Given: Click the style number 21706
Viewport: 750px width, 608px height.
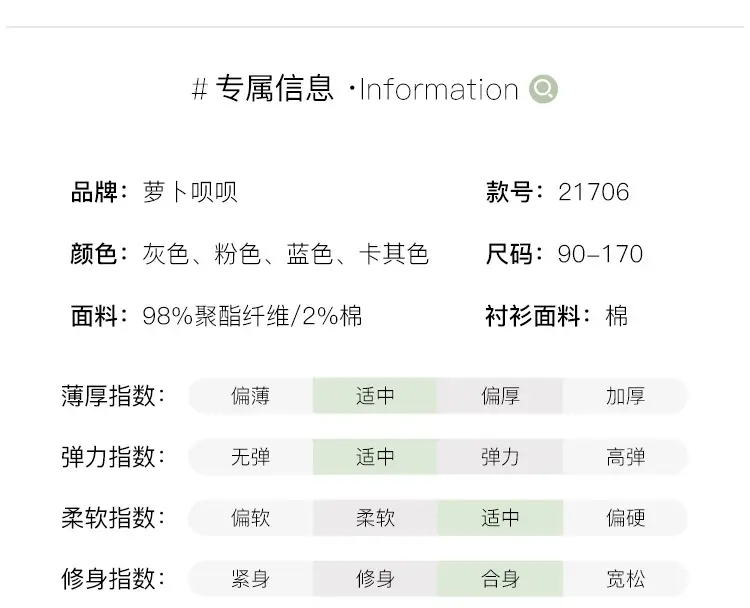Looking at the screenshot, I should pyautogui.click(x=594, y=192).
